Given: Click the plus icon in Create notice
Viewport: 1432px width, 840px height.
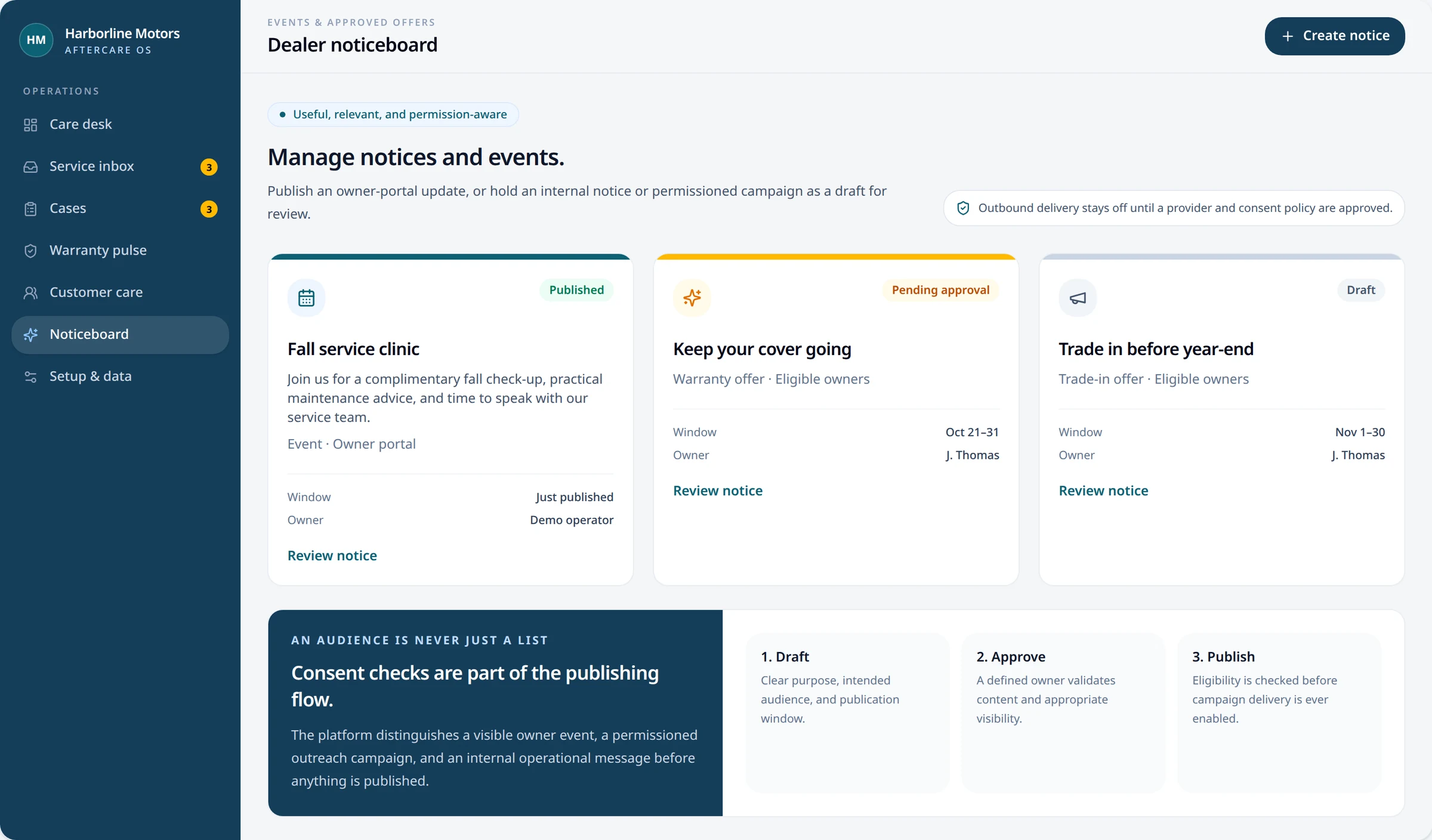Looking at the screenshot, I should point(1288,36).
